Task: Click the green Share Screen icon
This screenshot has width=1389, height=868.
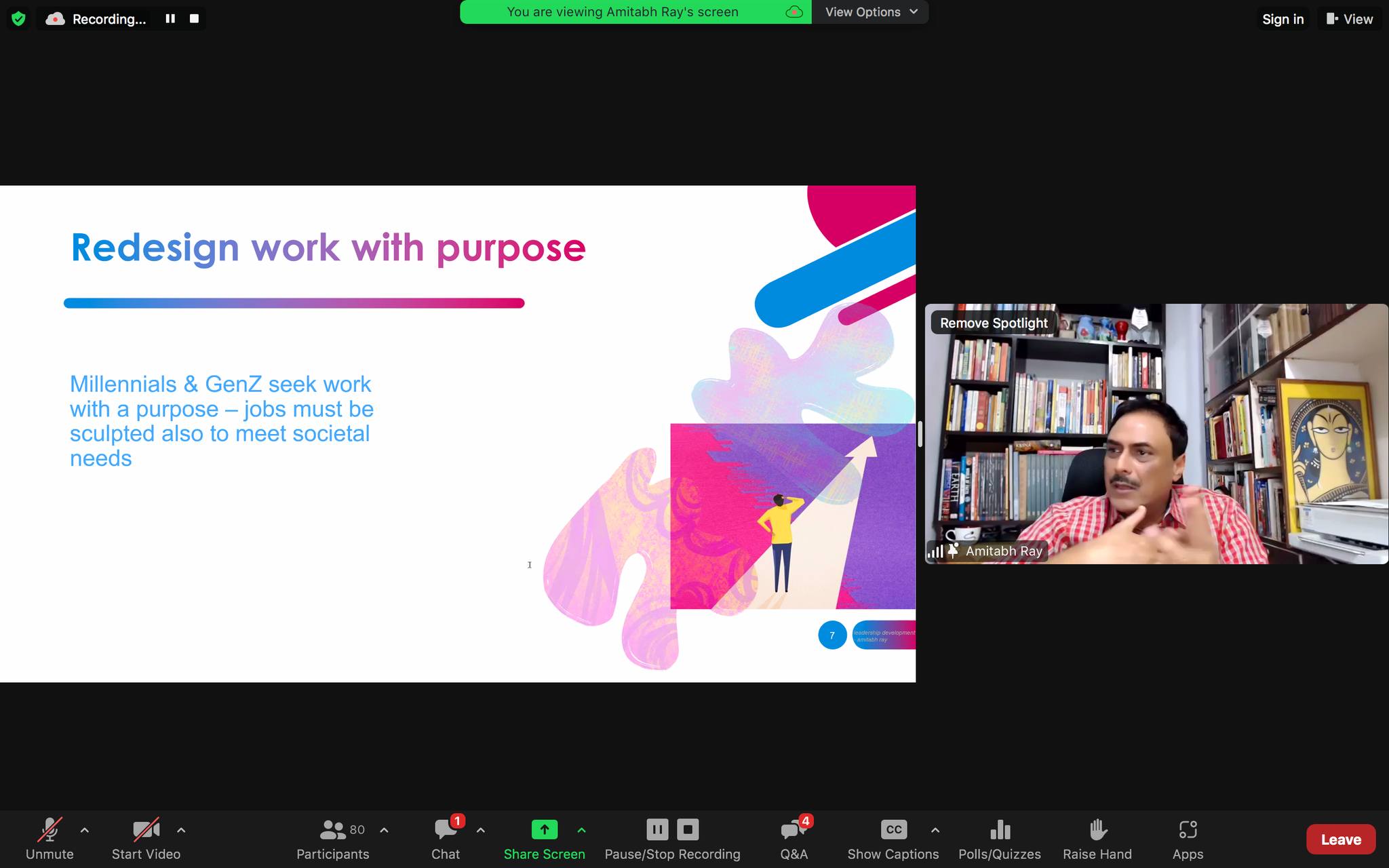Action: (x=544, y=830)
